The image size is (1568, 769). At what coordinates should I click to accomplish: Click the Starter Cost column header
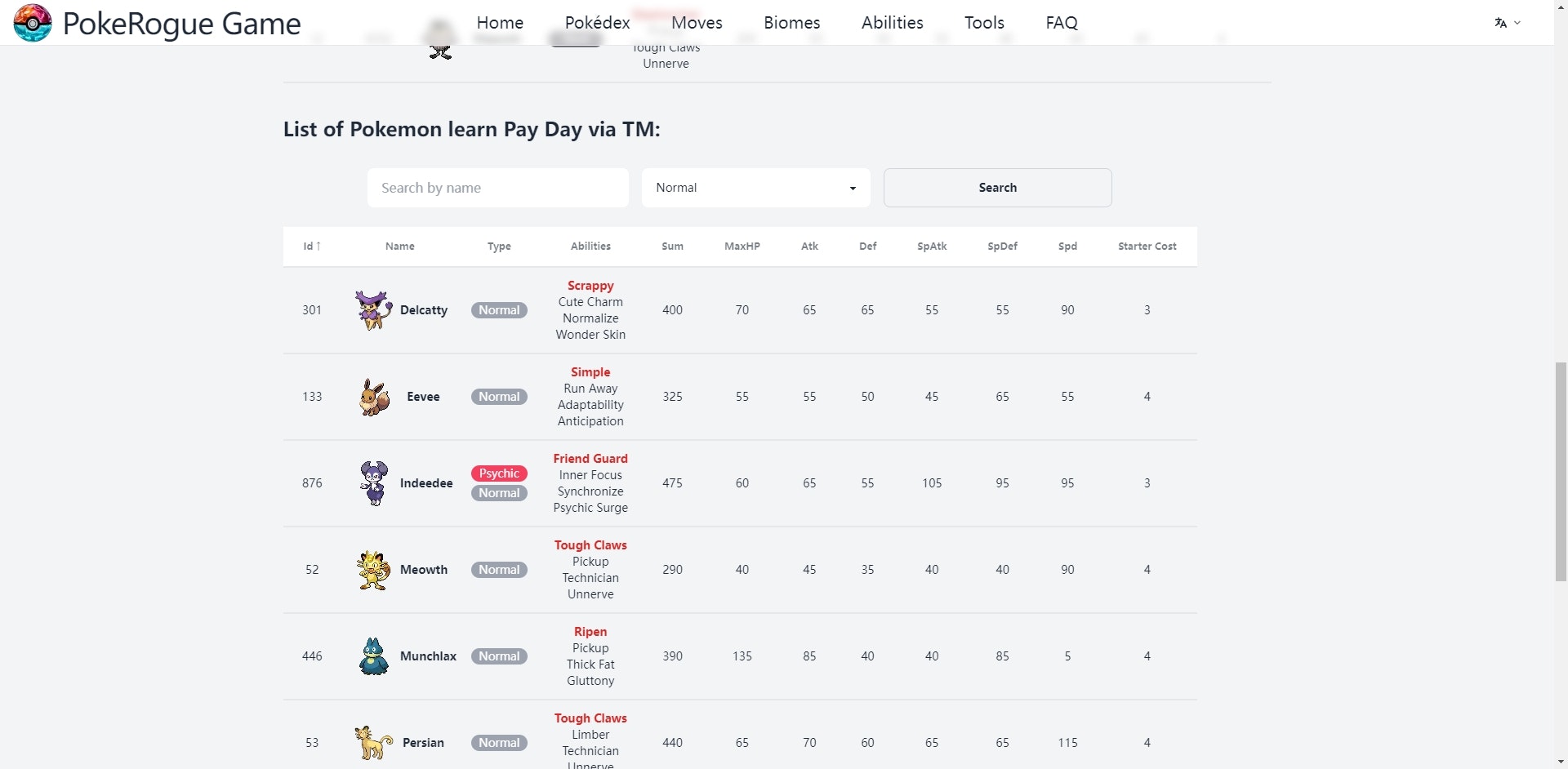point(1147,247)
